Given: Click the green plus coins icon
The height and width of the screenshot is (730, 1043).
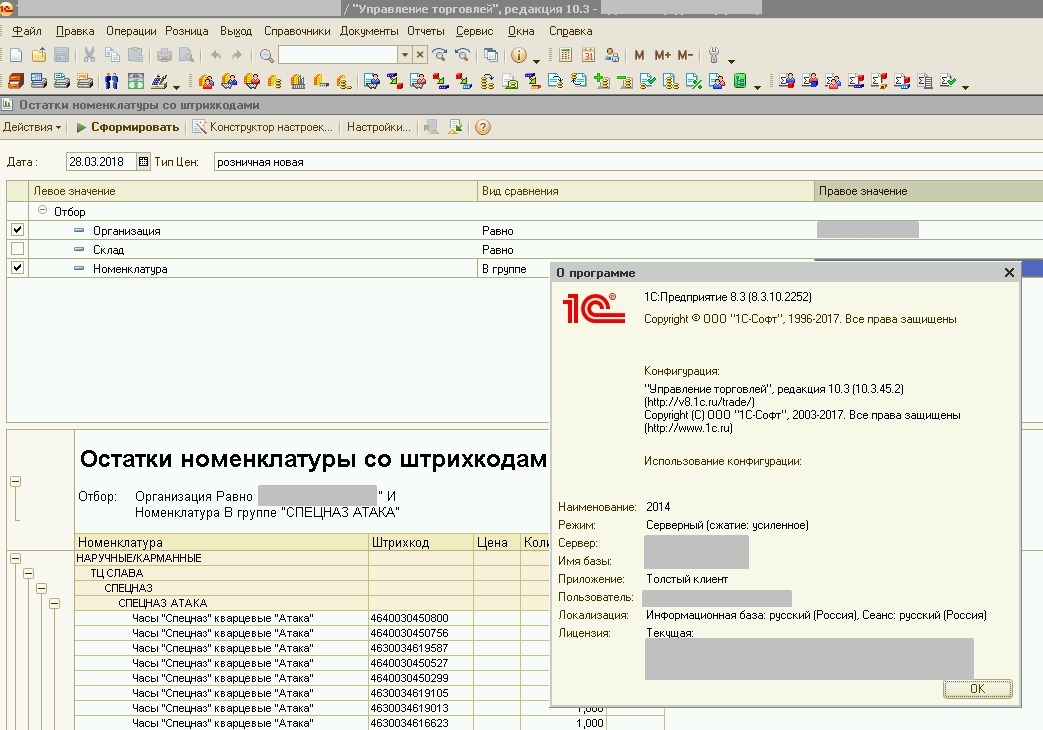Looking at the screenshot, I should 602,81.
